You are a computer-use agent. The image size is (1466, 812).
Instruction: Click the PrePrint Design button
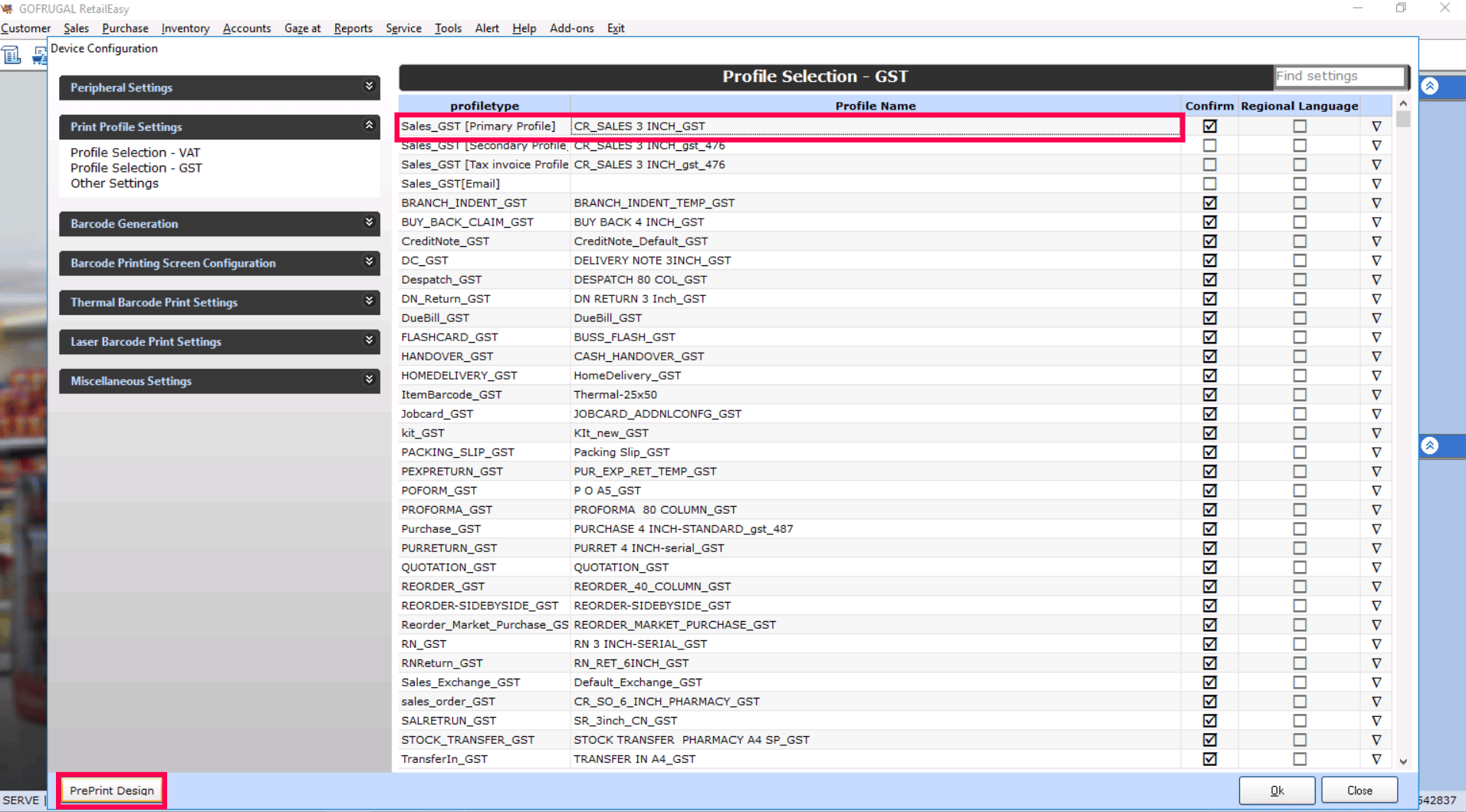click(x=112, y=791)
